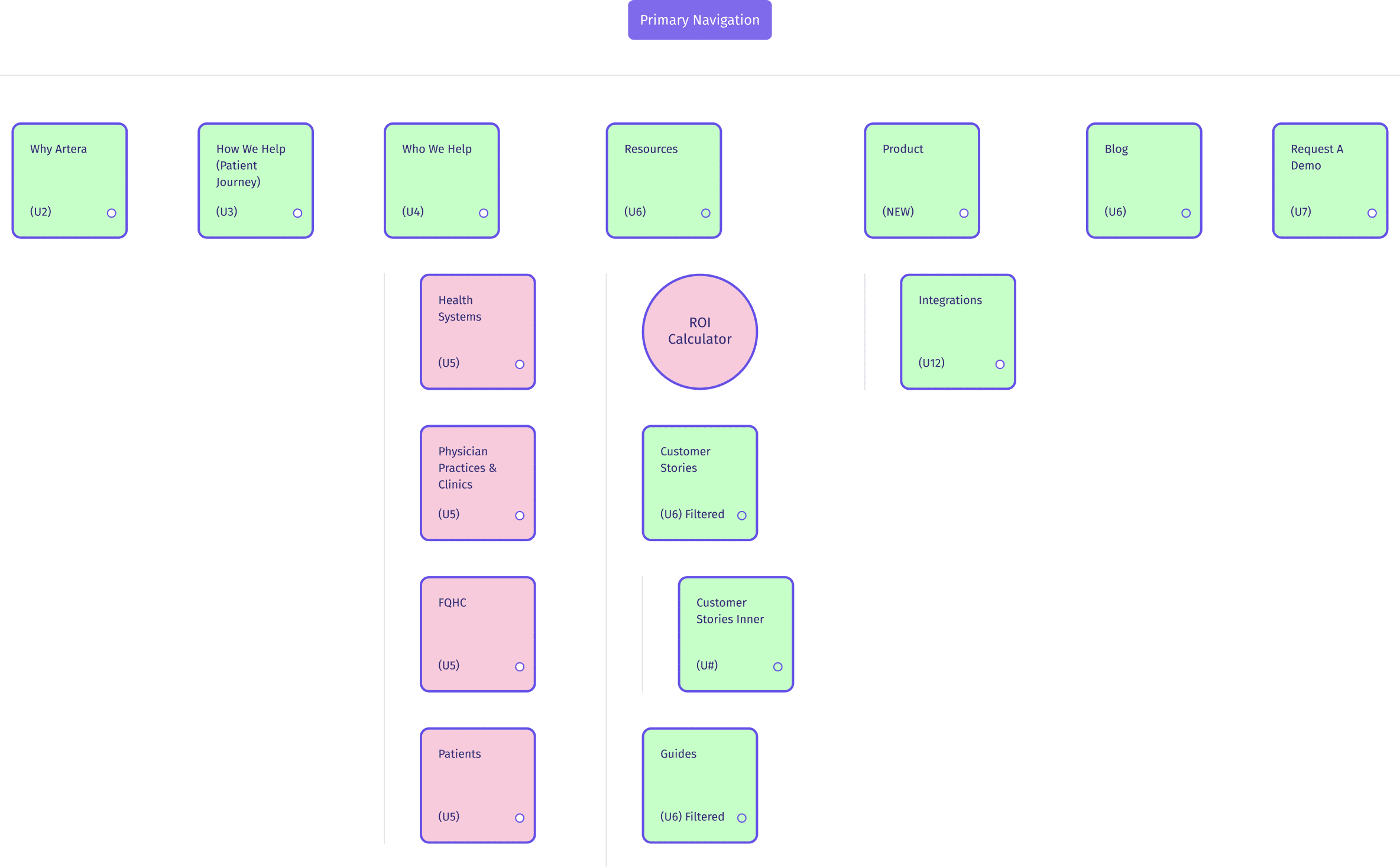Click the circle marker on Request A Demo card

pos(1372,213)
